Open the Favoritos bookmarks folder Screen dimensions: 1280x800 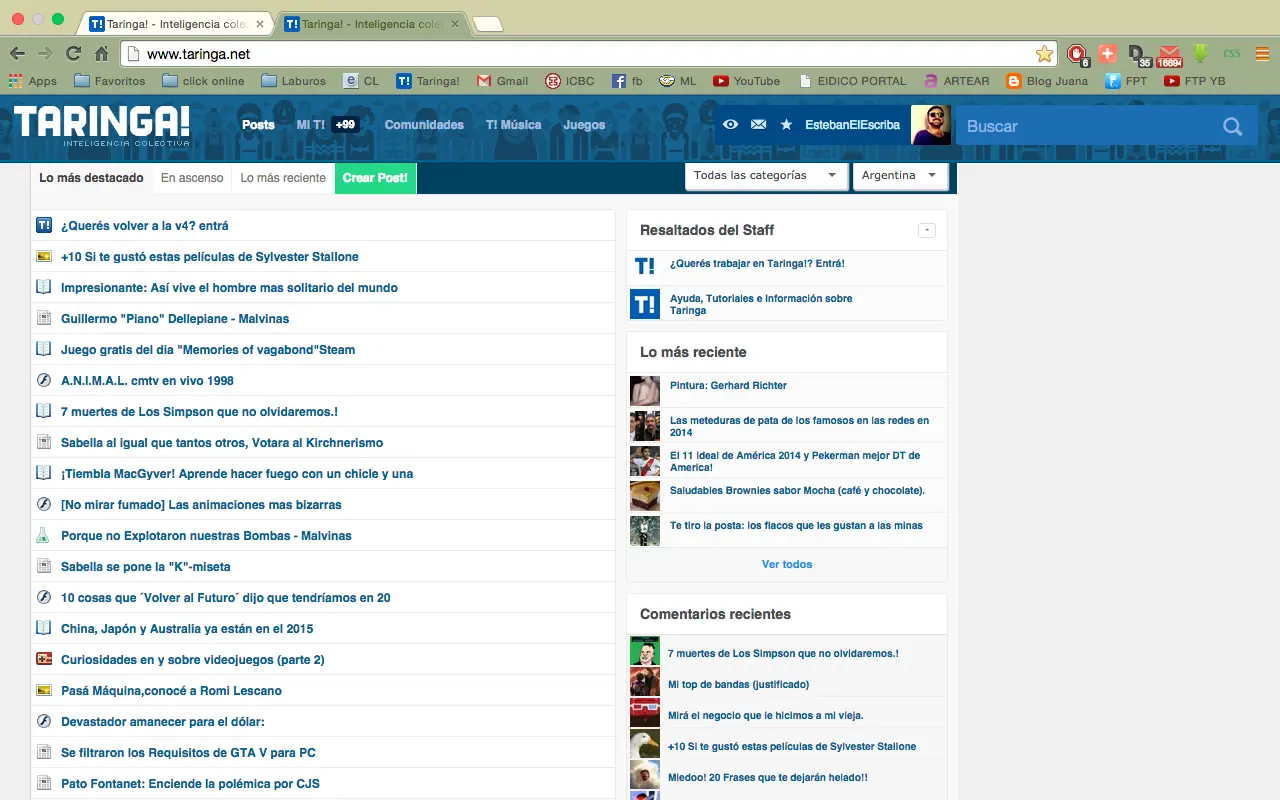pos(109,81)
